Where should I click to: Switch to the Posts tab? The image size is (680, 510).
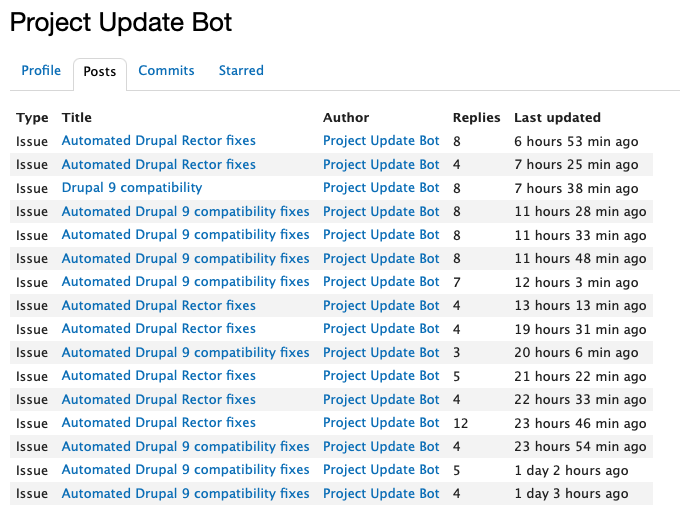click(100, 72)
